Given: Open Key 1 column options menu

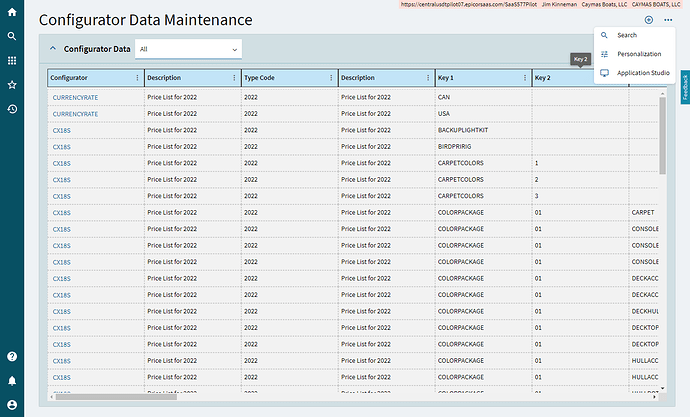Looking at the screenshot, I should (x=525, y=78).
